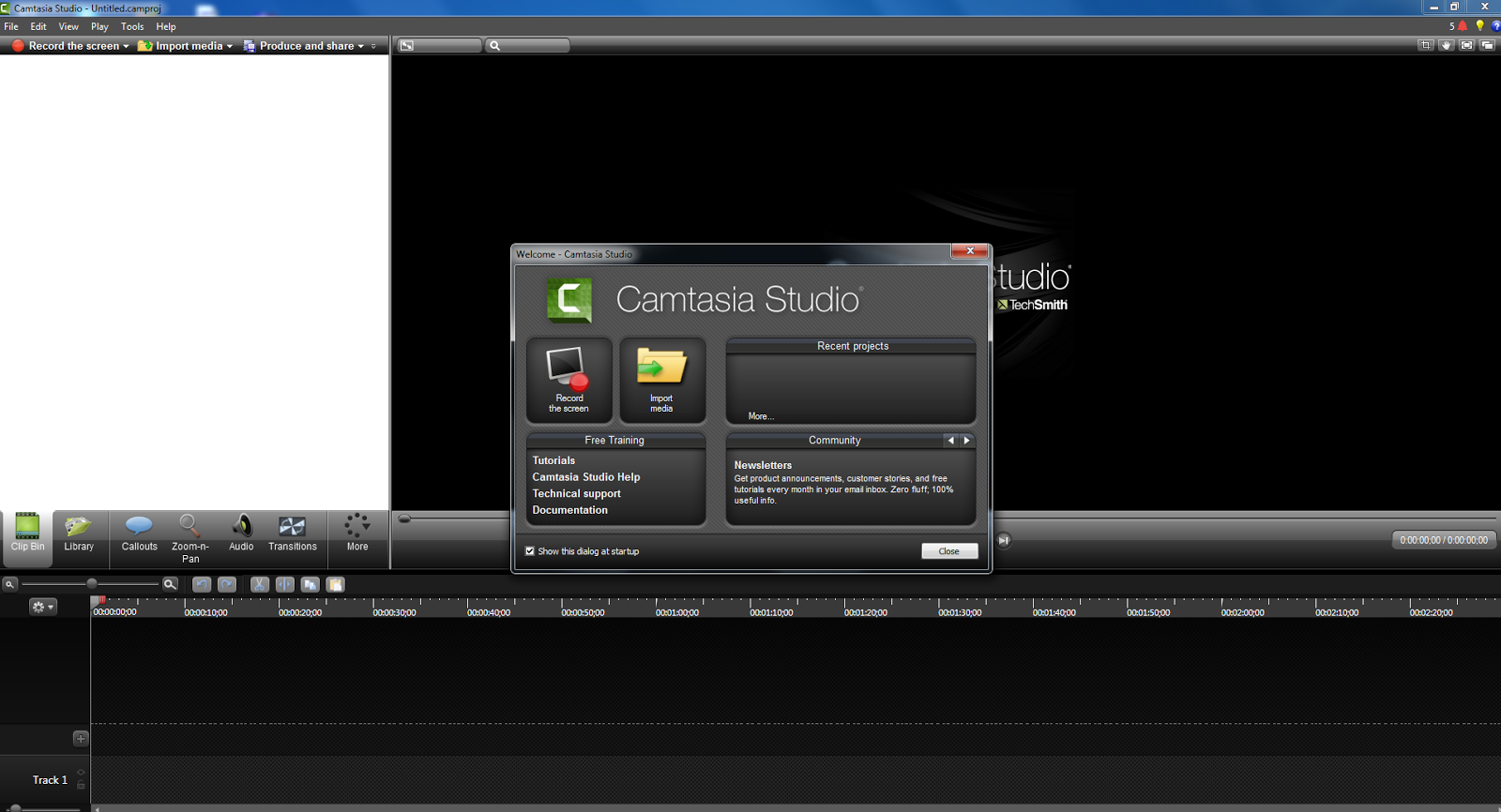Click Record the screen in Welcome dialog
Viewport: 1501px width, 812px height.
point(569,380)
